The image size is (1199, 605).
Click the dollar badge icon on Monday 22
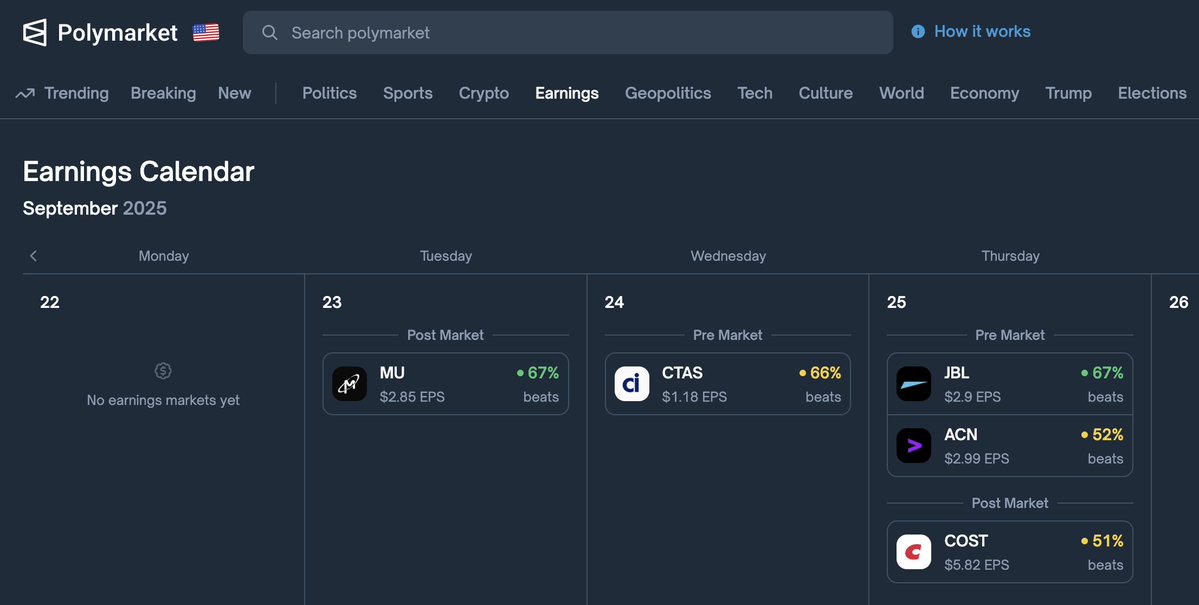163,371
